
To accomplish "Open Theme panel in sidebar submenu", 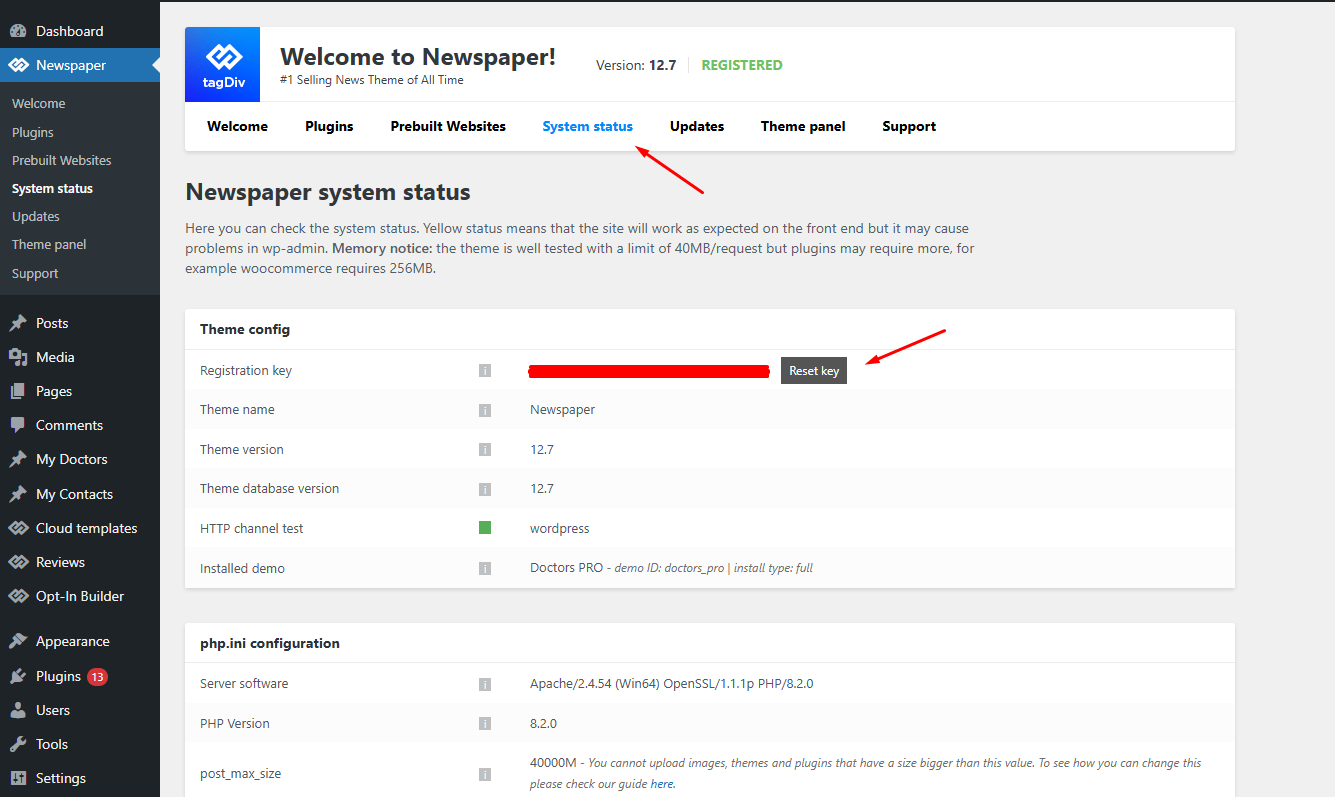I will point(49,244).
